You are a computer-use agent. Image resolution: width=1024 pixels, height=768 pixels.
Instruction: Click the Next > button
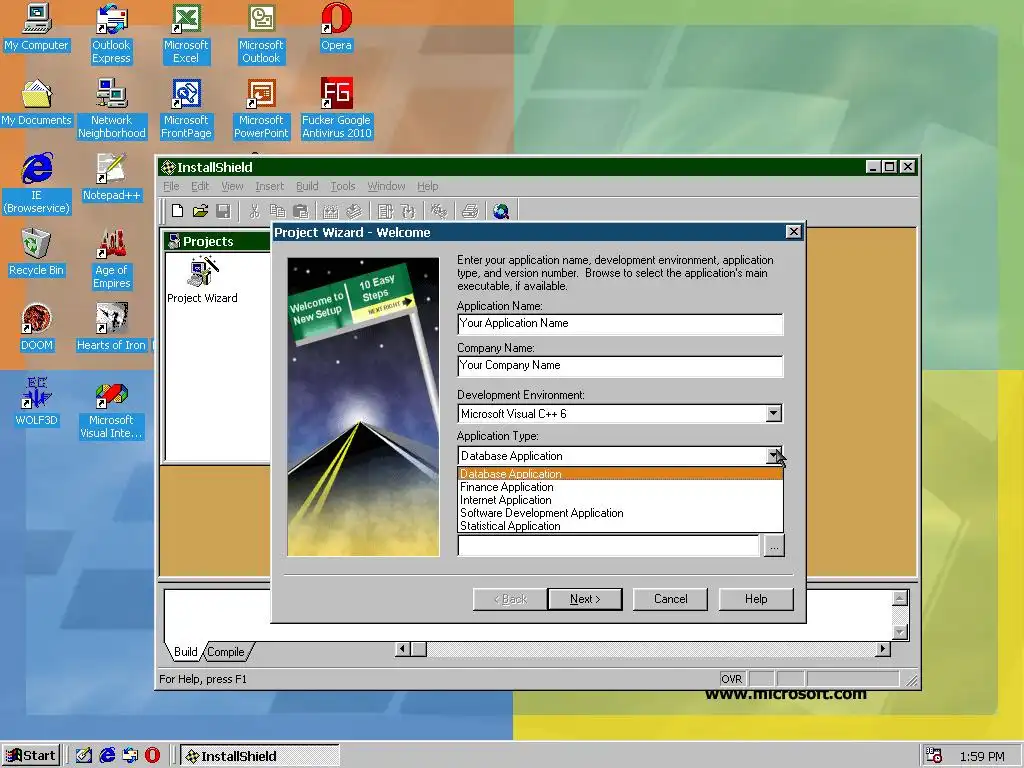click(x=584, y=599)
